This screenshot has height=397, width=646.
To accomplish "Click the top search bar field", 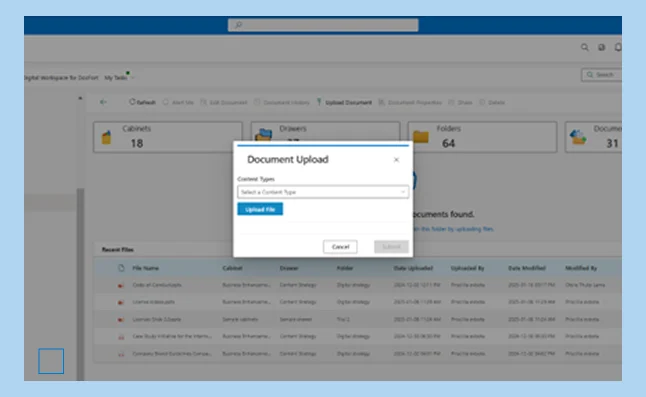I will [x=323, y=25].
